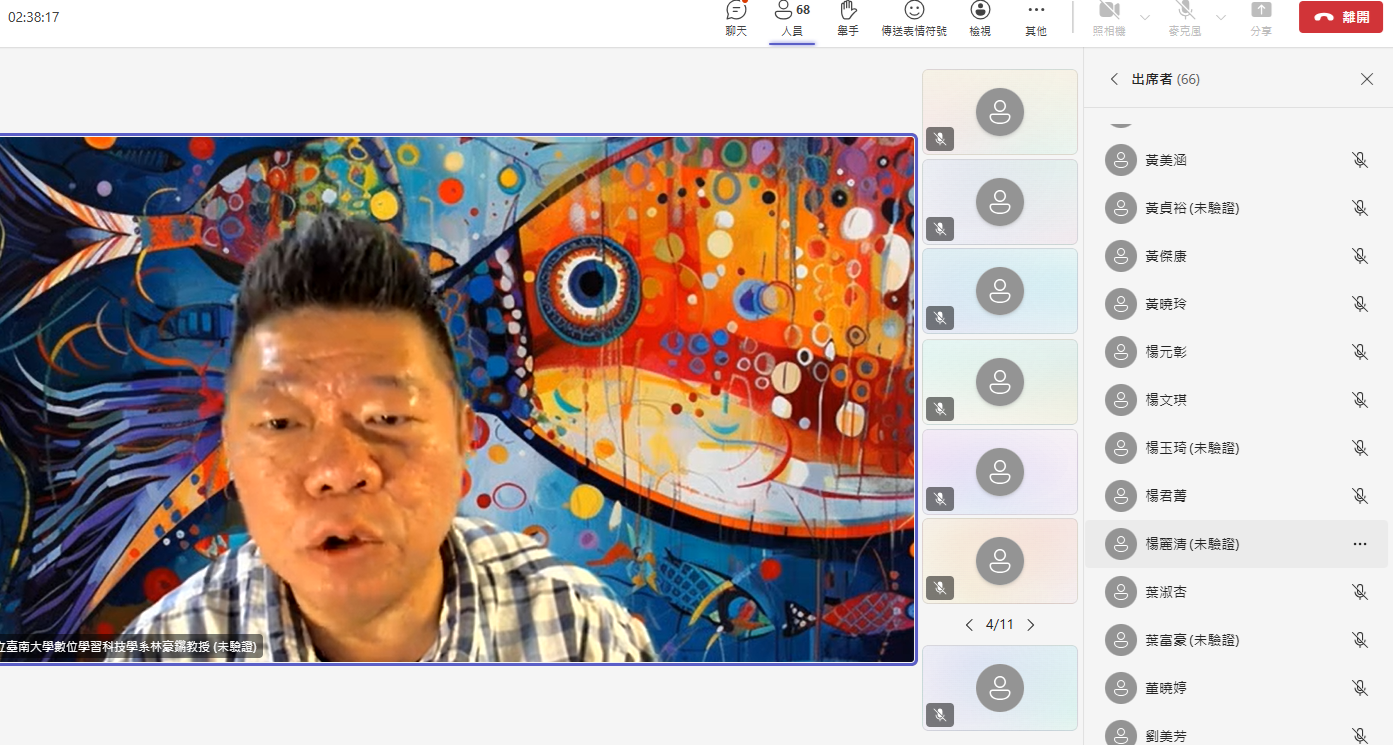The image size is (1393, 745).
Task: Click the avatar of 楊麗清
Action: pyautogui.click(x=1121, y=544)
